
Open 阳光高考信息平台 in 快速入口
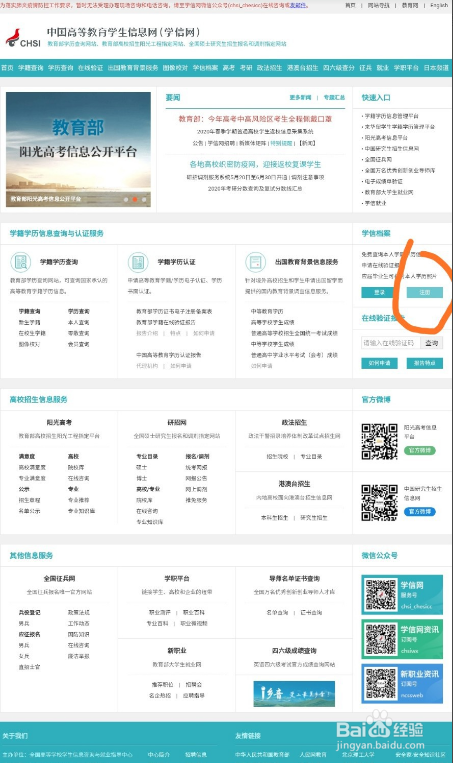click(x=386, y=138)
